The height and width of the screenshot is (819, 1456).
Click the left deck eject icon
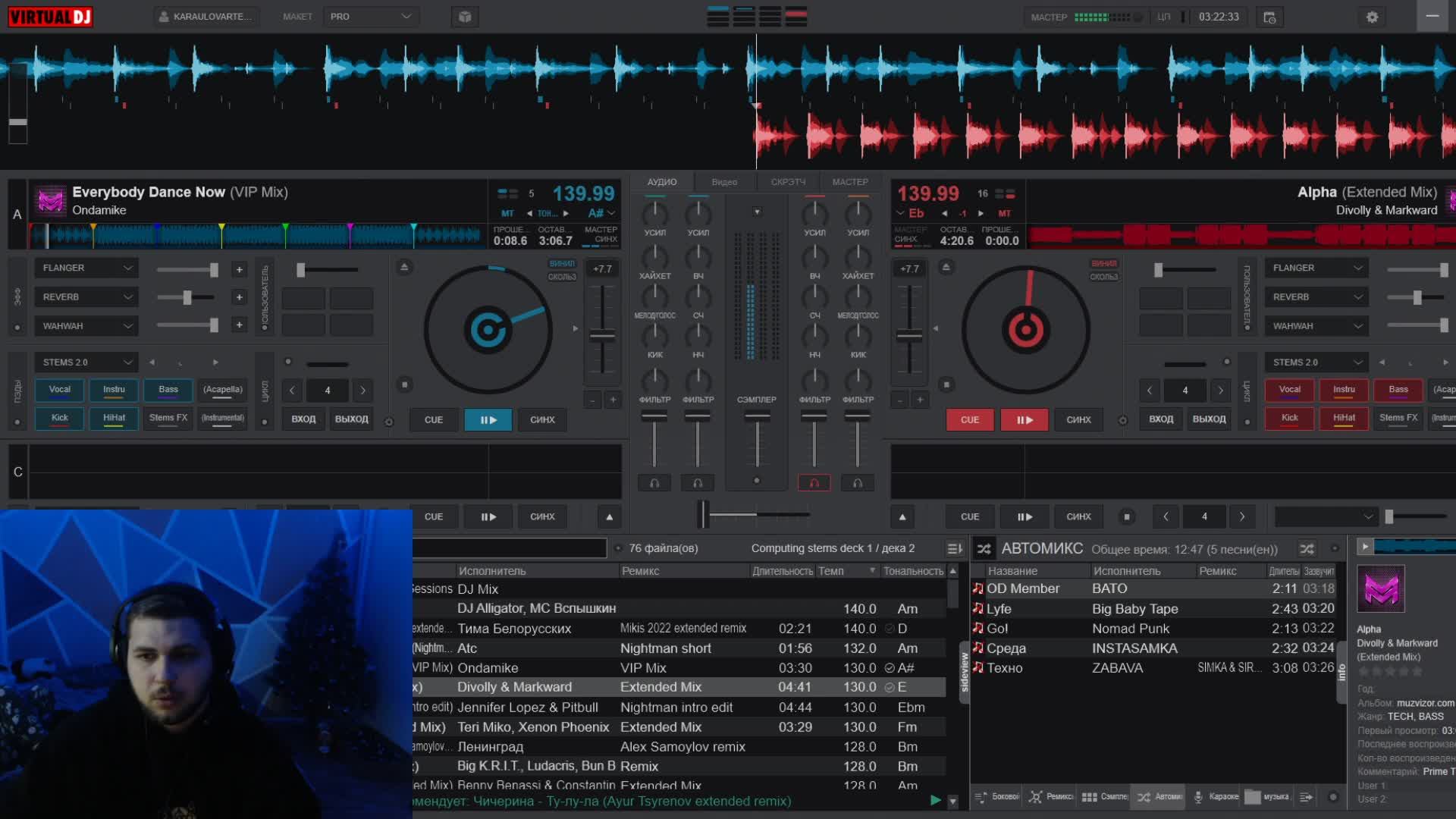pos(404,267)
